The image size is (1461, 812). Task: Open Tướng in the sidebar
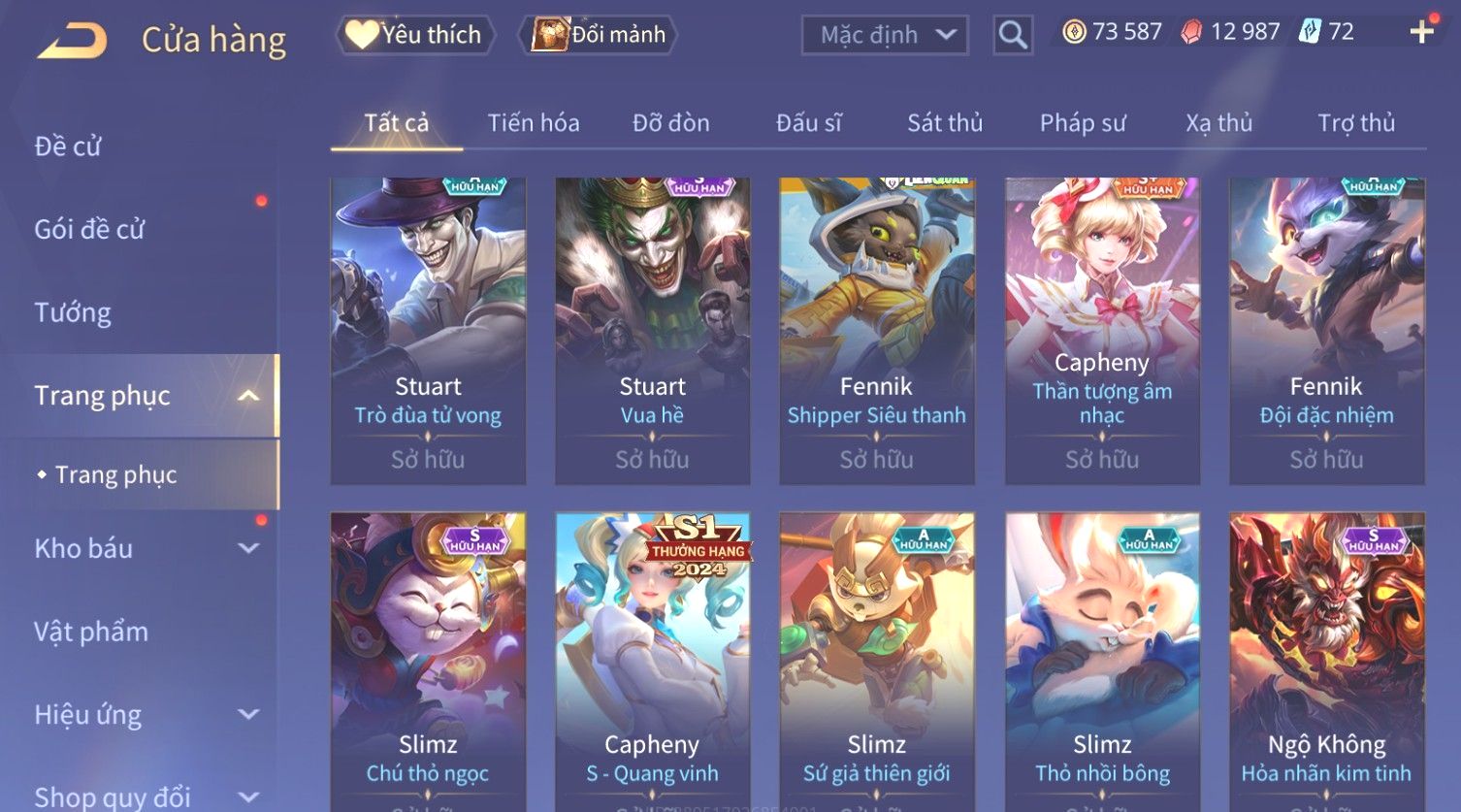73,312
